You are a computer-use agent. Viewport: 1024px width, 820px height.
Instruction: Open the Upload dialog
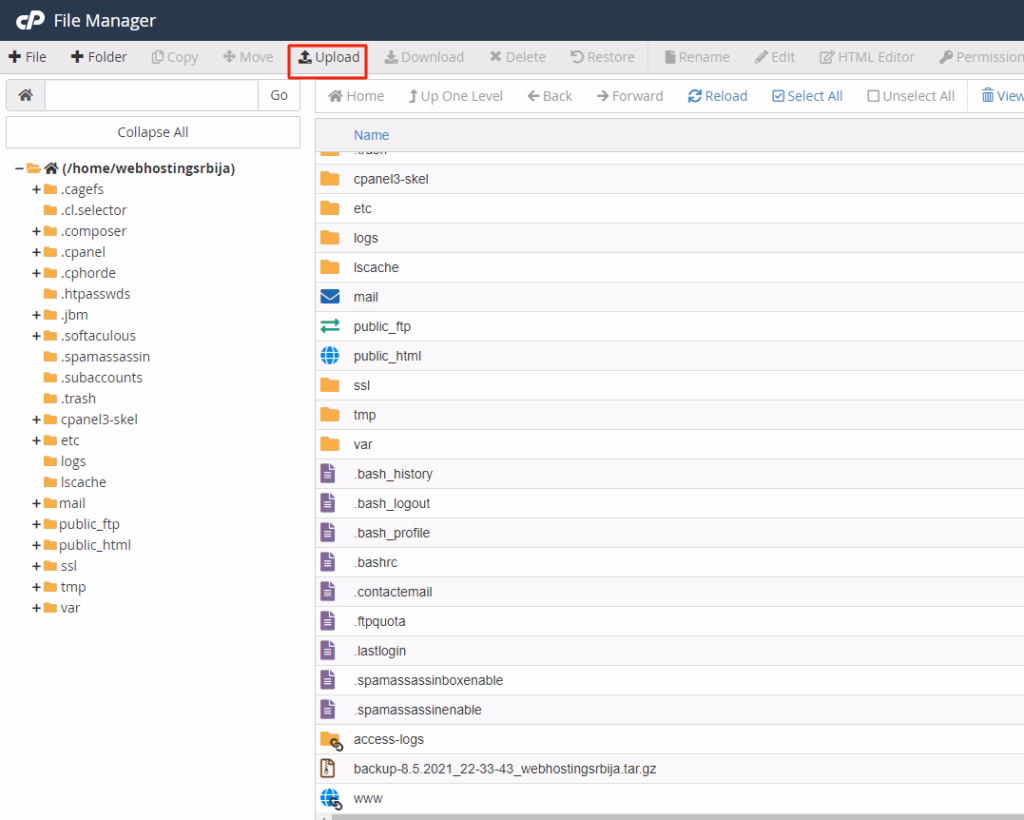pos(328,57)
